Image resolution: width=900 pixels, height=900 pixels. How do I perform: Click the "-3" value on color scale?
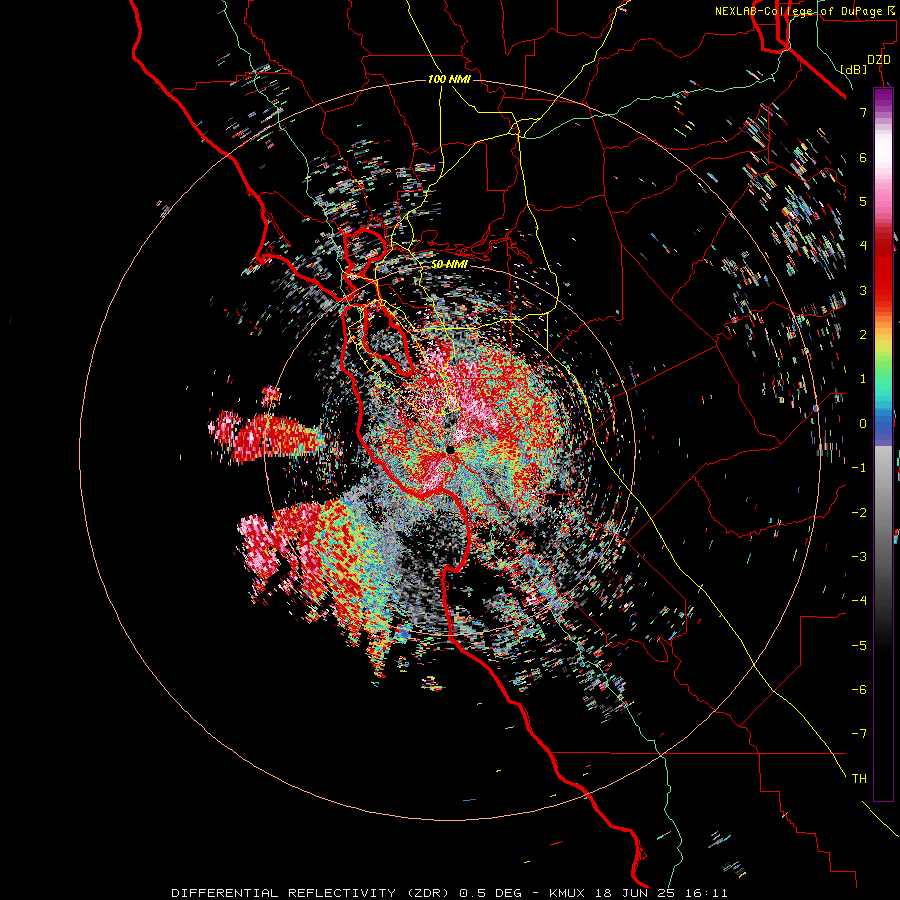coord(859,557)
